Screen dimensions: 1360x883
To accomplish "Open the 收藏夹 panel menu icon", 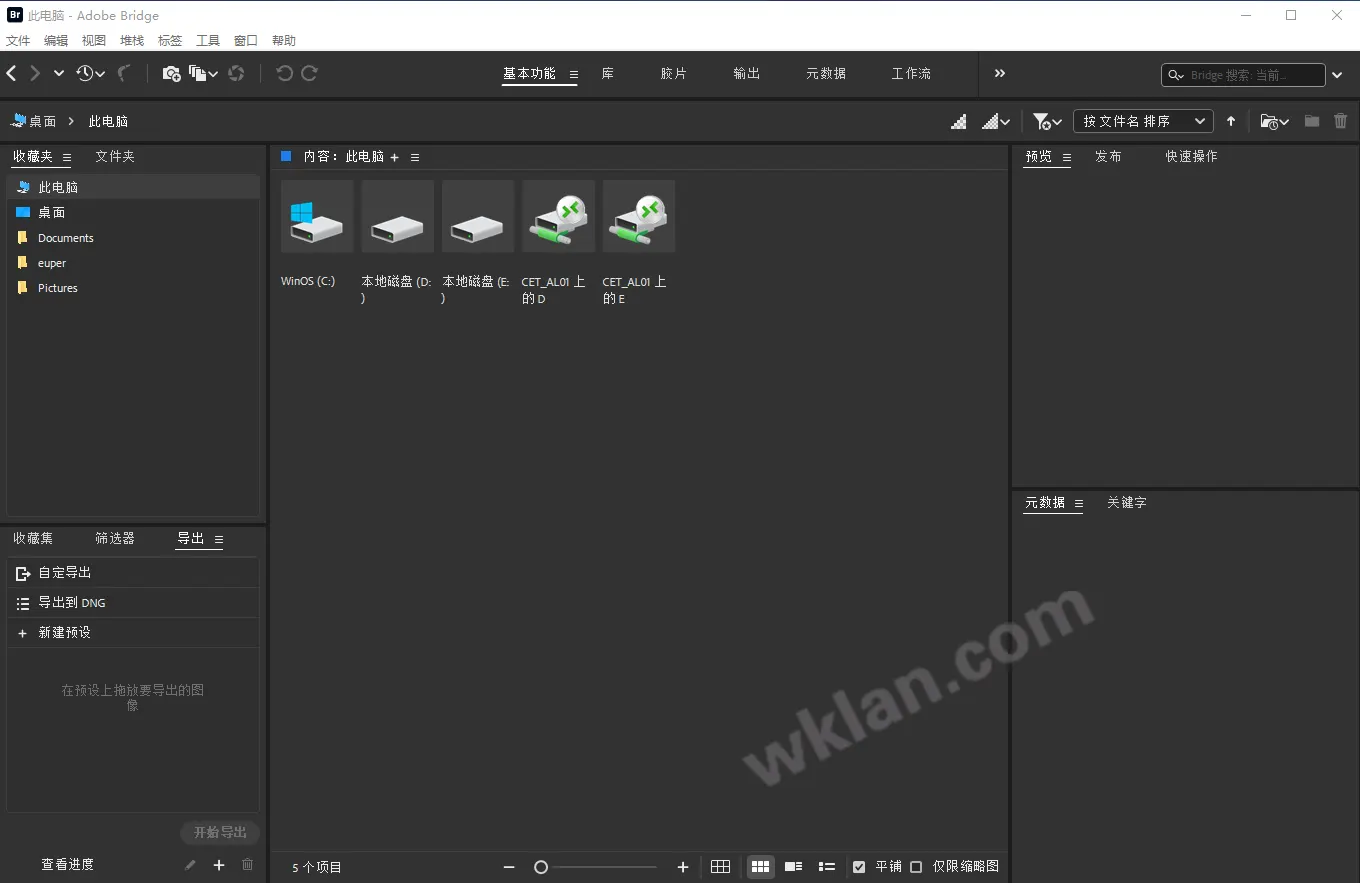I will pos(67,157).
